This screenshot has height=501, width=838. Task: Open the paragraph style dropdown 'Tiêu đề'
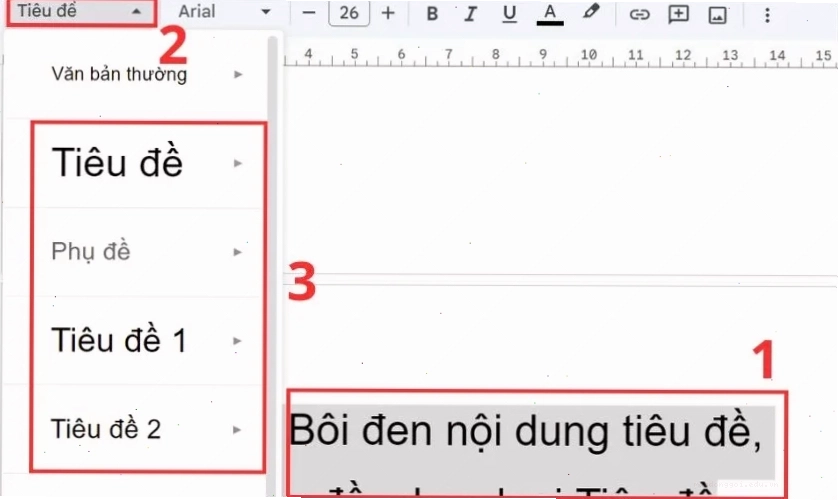point(81,11)
